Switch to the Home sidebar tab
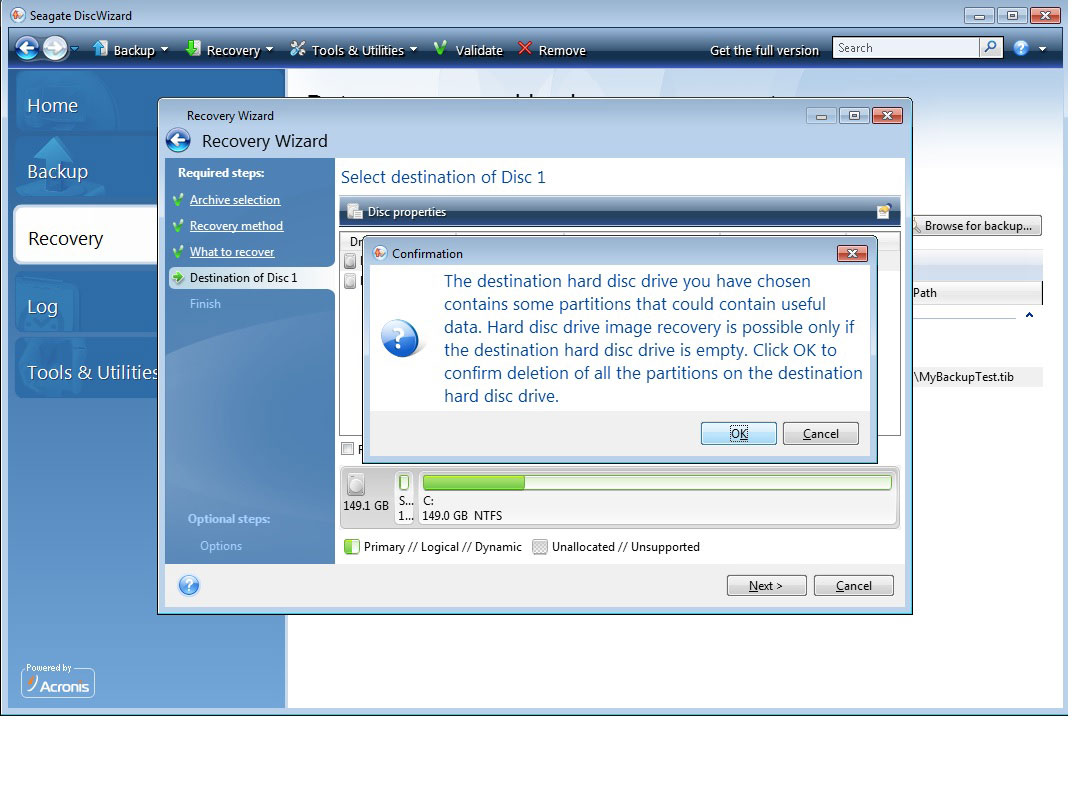Viewport: 1078px width, 809px height. click(52, 106)
